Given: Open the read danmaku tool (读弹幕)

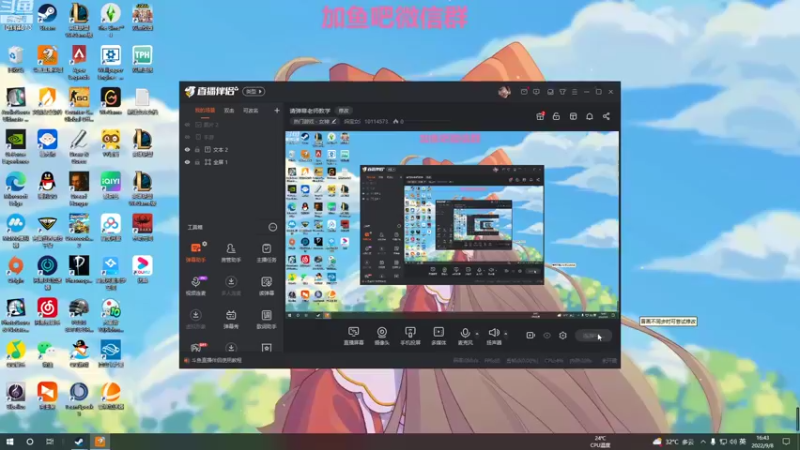Looking at the screenshot, I should pyautogui.click(x=266, y=286).
